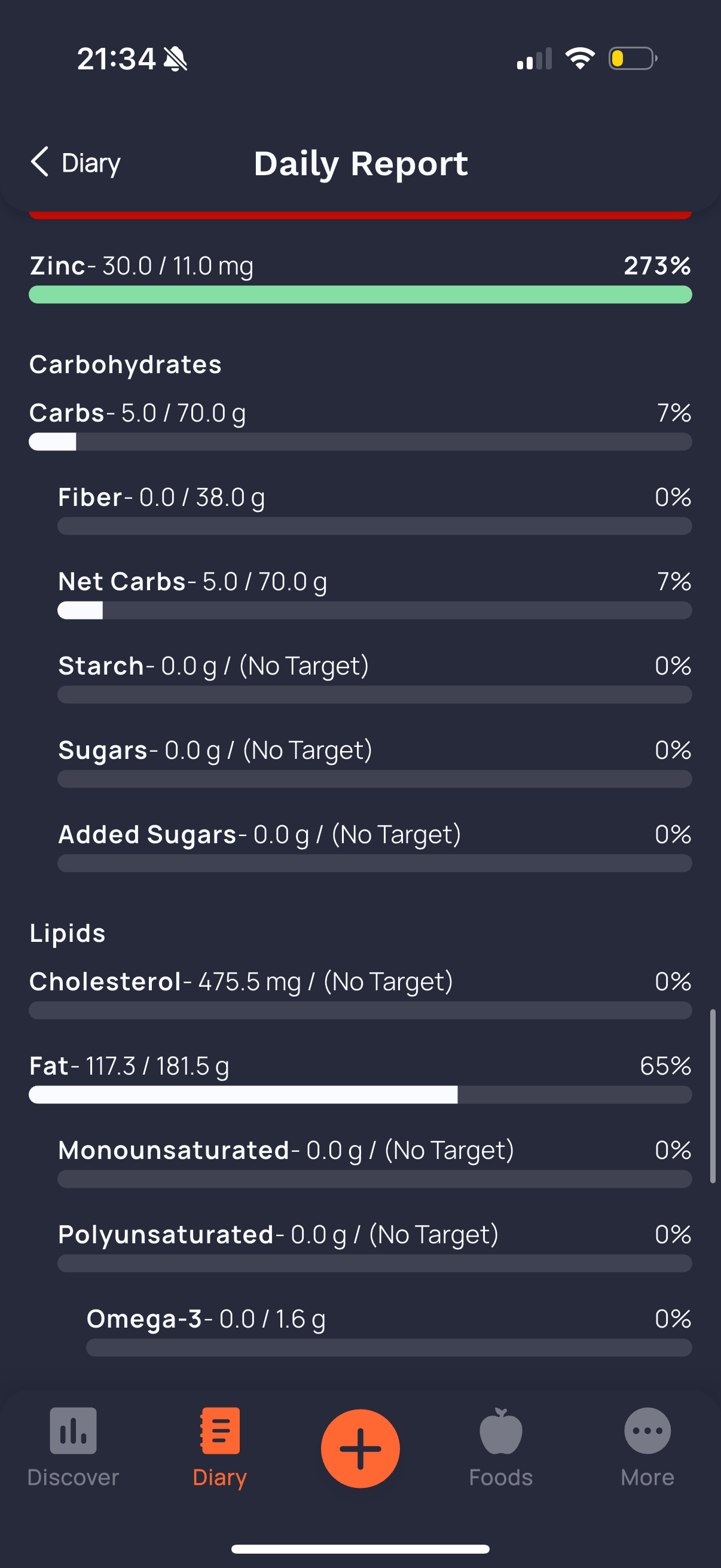Tap the Carbohydrates section header
The image size is (721, 1568).
(x=126, y=365)
